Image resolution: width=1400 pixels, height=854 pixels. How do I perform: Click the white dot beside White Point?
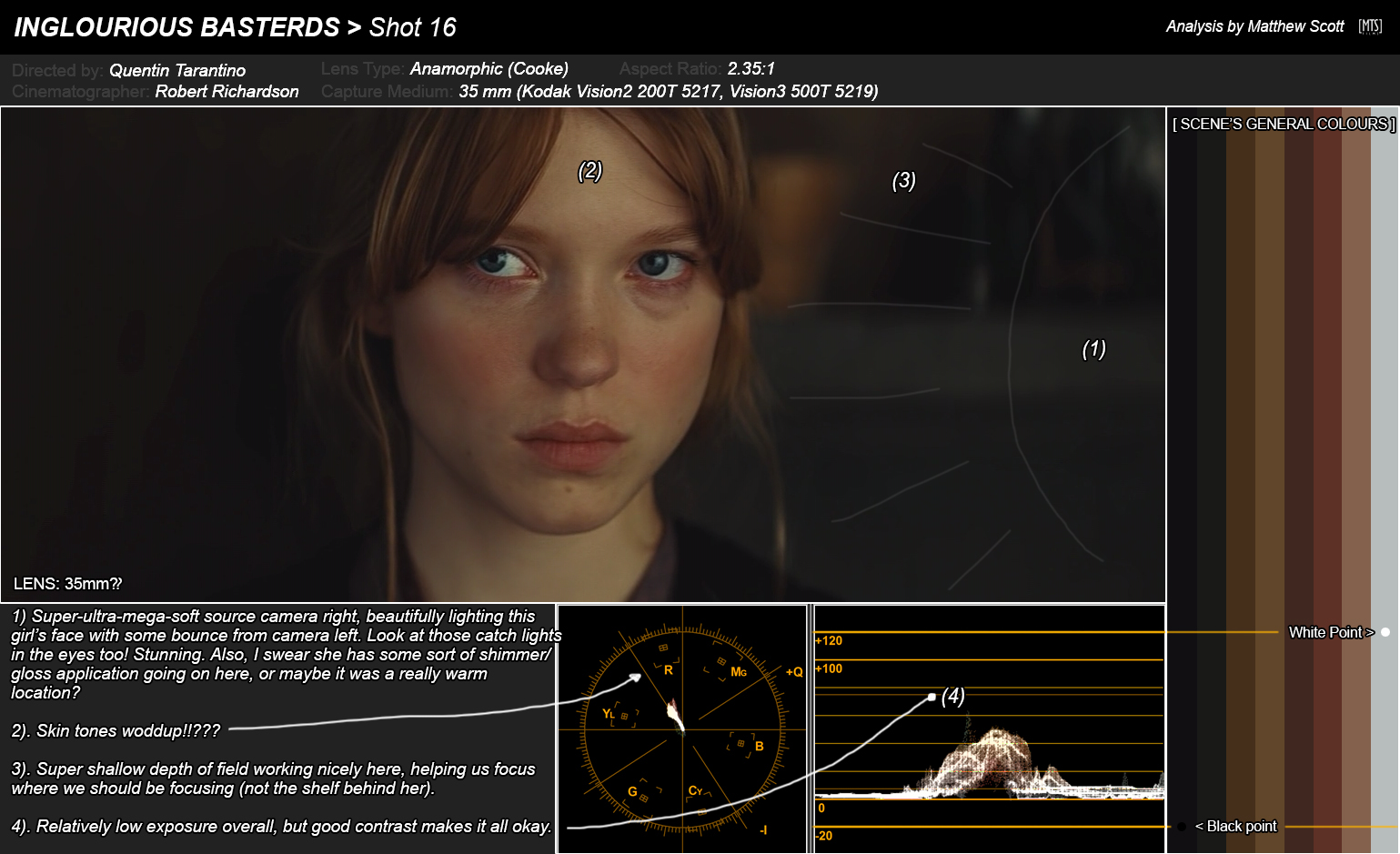(1385, 632)
